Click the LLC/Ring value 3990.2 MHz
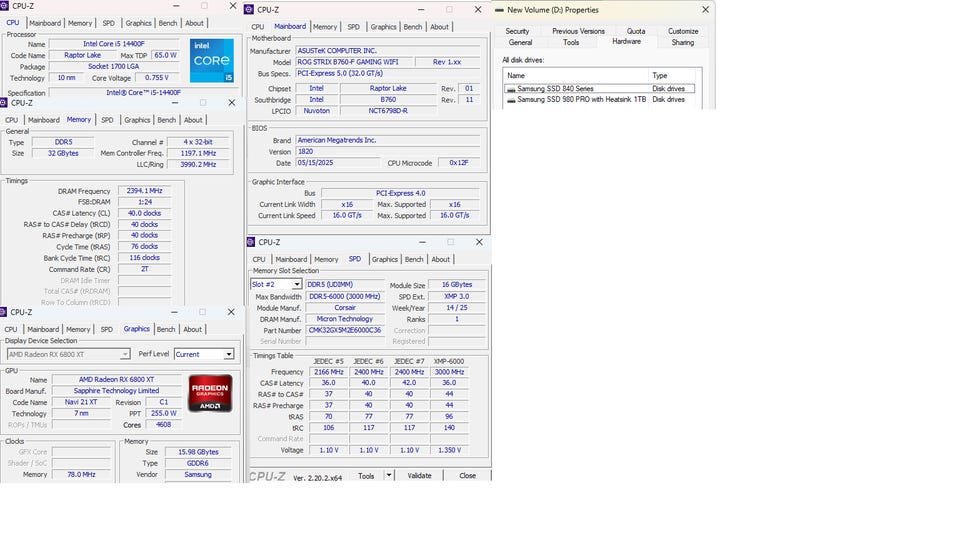This screenshot has height=540, width=960. (198, 164)
